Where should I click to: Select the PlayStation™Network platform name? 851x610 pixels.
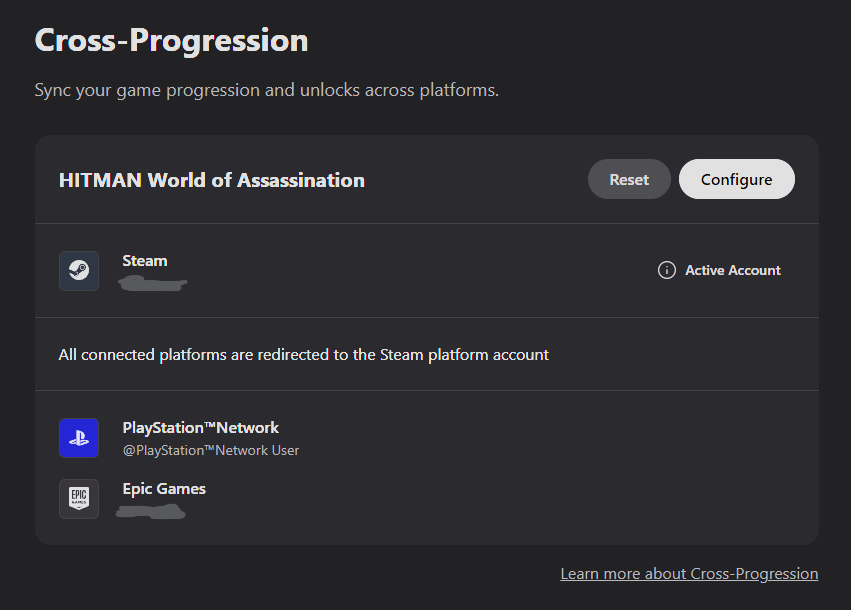point(200,428)
